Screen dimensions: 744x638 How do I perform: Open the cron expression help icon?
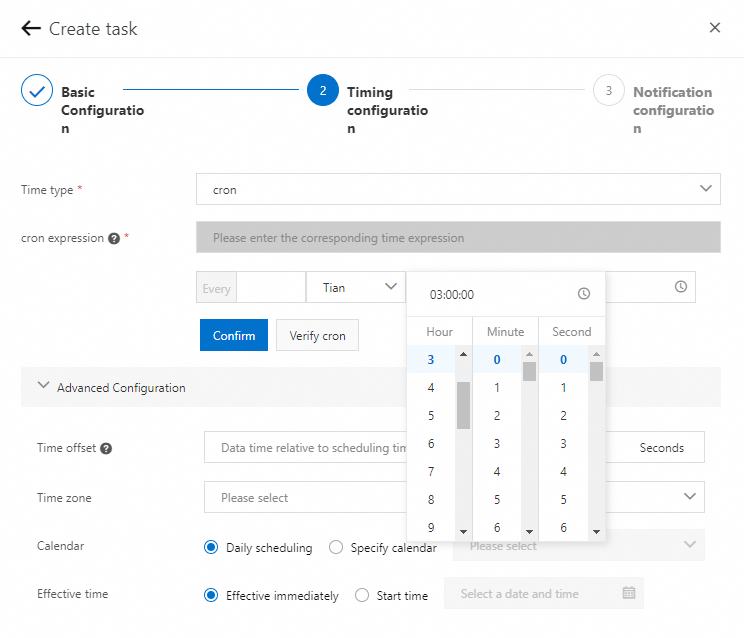pos(114,238)
